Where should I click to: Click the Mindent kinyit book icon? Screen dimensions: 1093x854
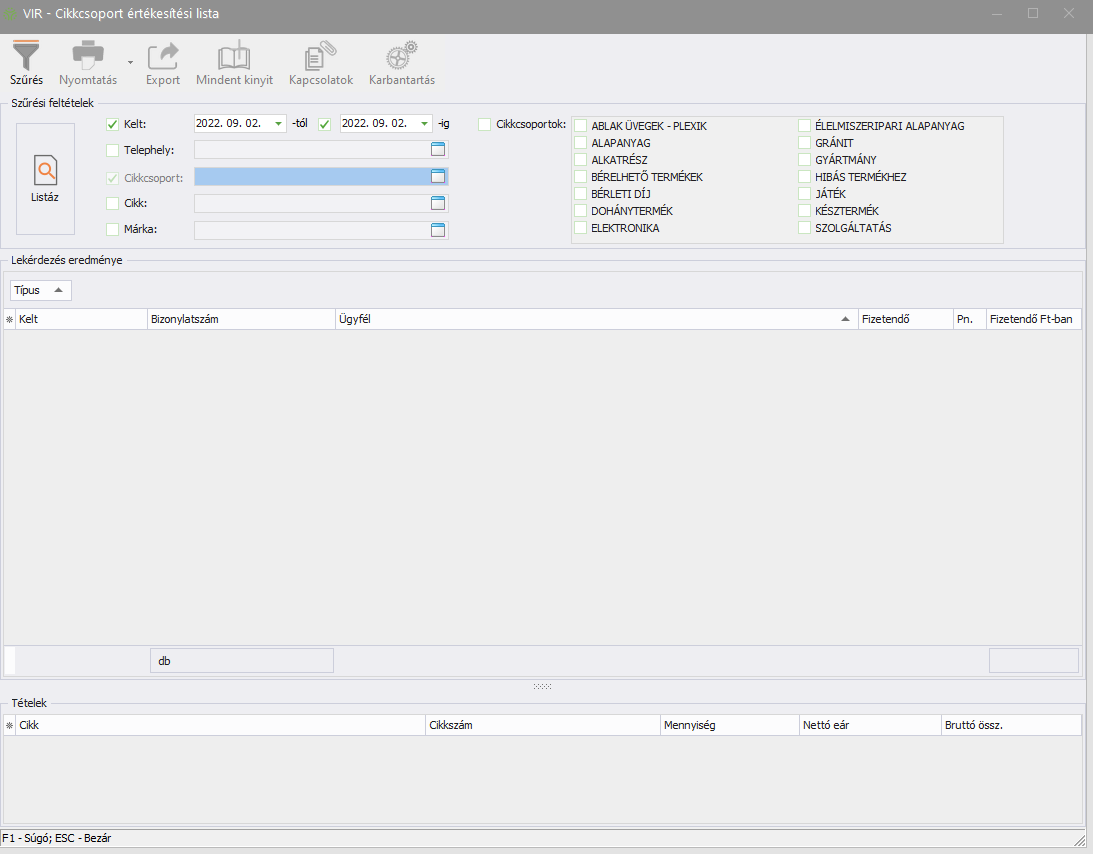[234, 55]
